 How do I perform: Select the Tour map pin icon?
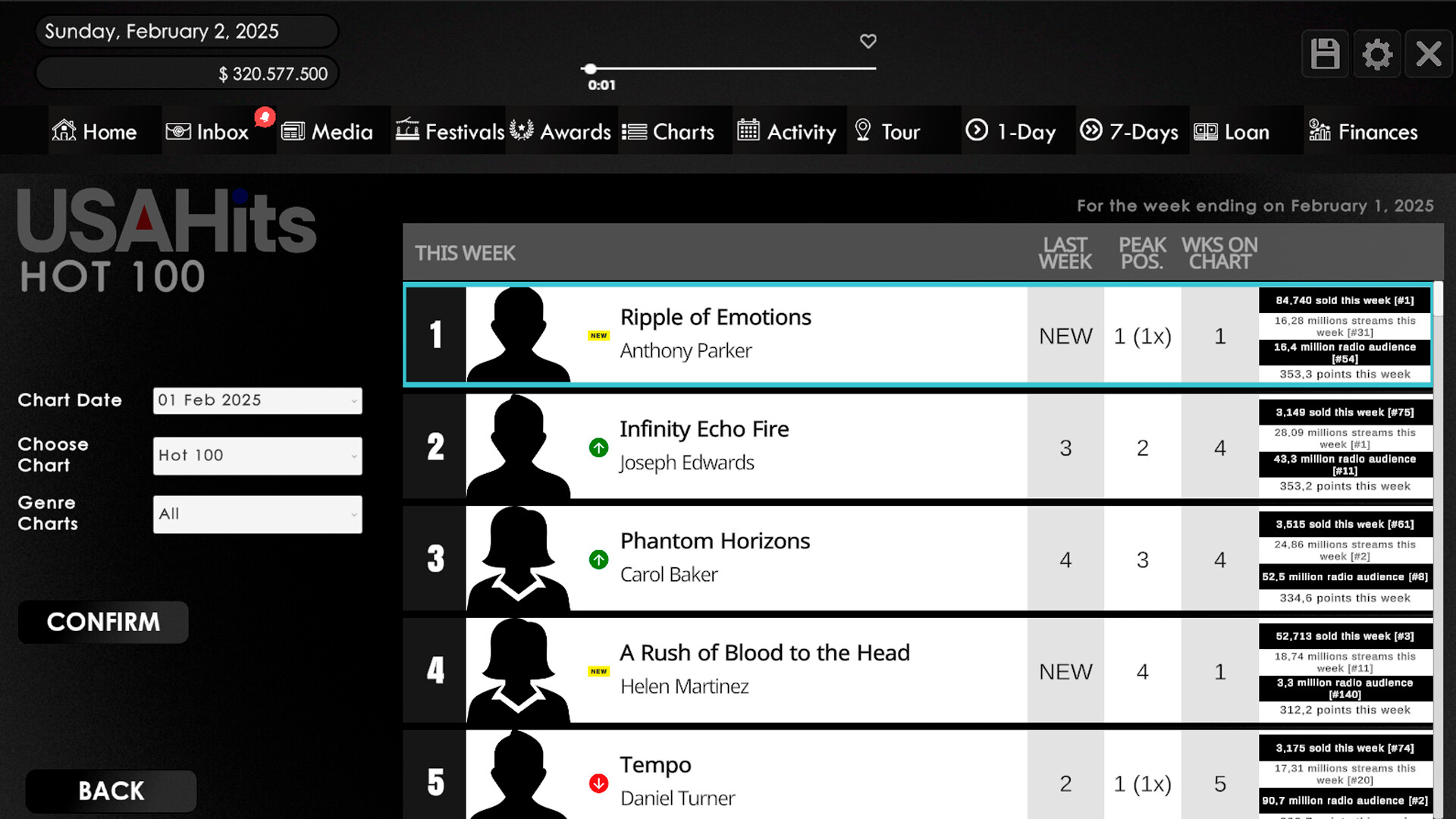coord(863,130)
